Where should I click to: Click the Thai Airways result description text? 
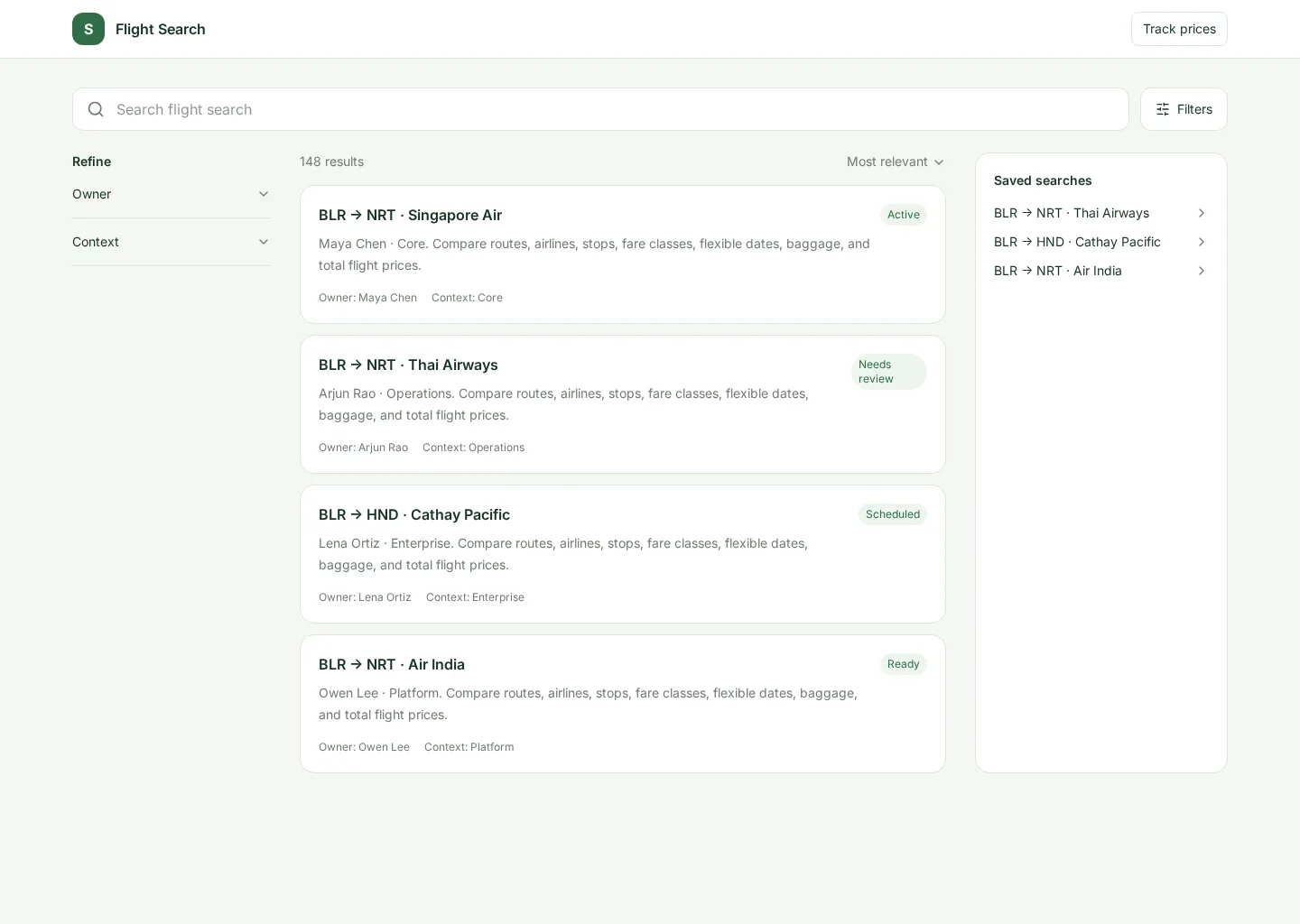click(x=563, y=404)
